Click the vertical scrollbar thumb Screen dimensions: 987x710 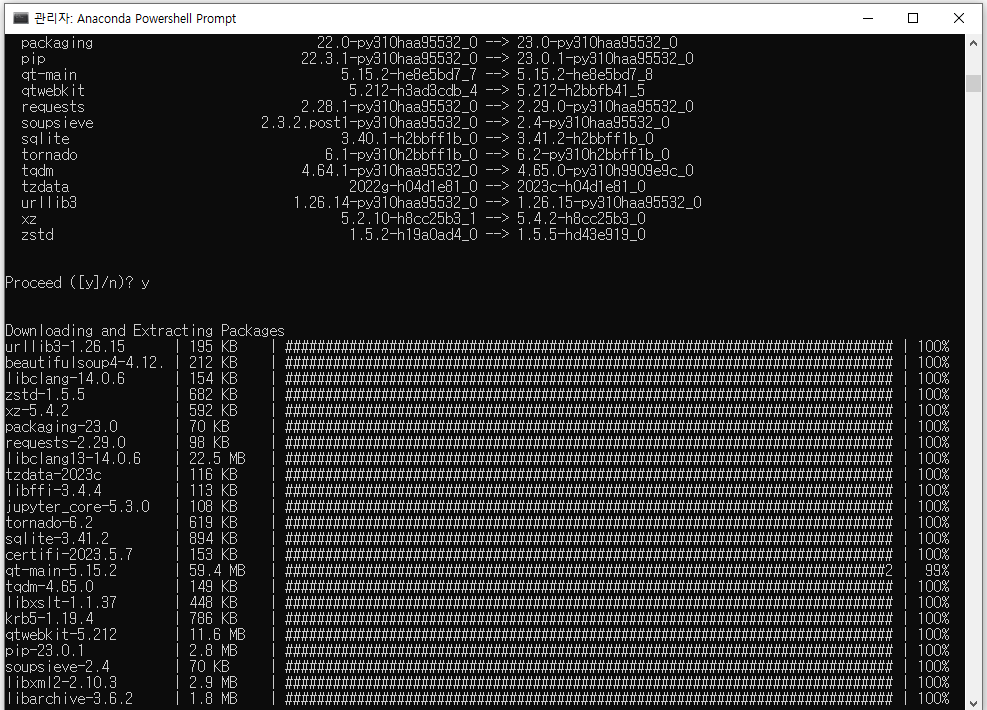pos(973,82)
